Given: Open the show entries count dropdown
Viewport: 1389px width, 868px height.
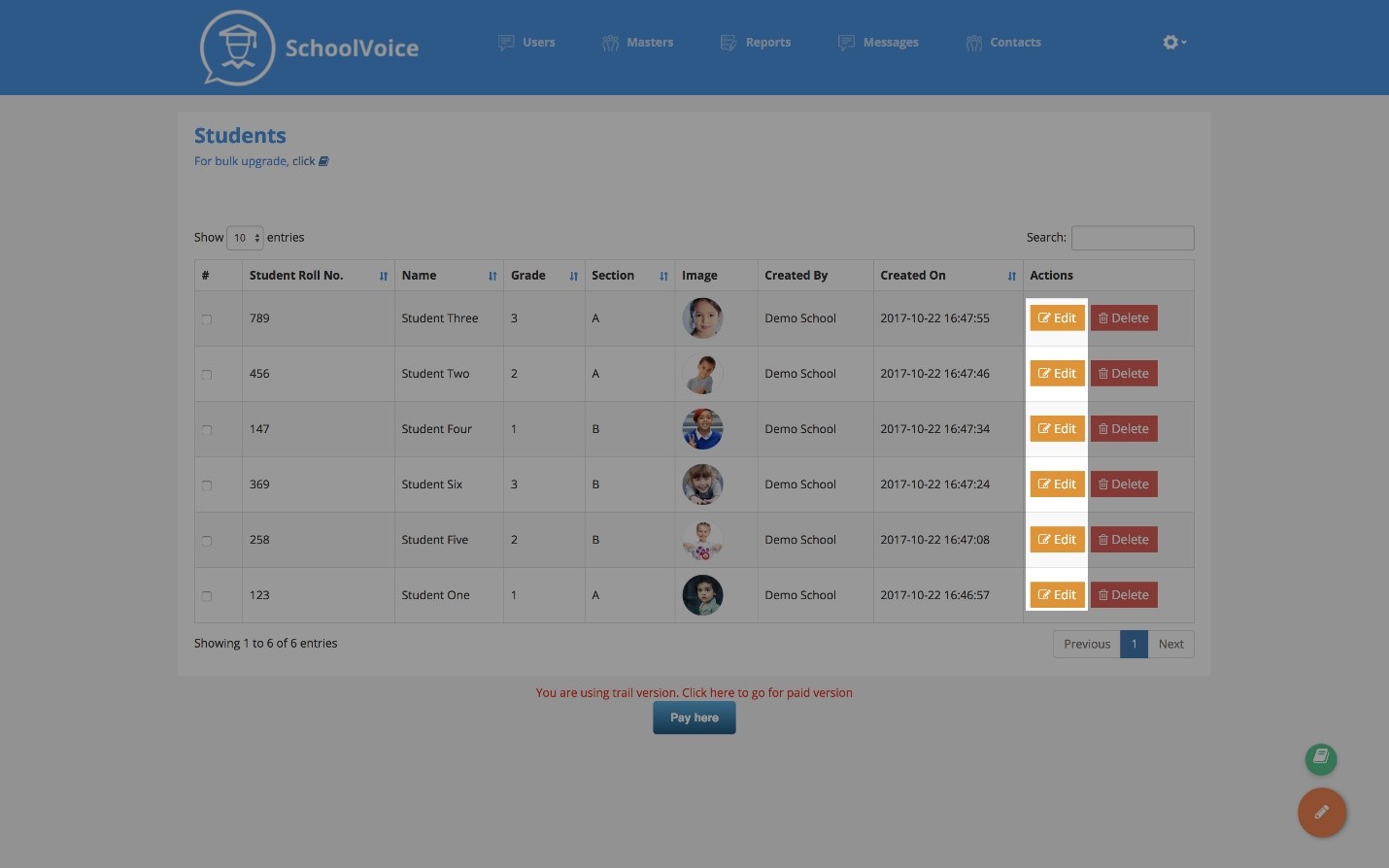Looking at the screenshot, I should [245, 238].
